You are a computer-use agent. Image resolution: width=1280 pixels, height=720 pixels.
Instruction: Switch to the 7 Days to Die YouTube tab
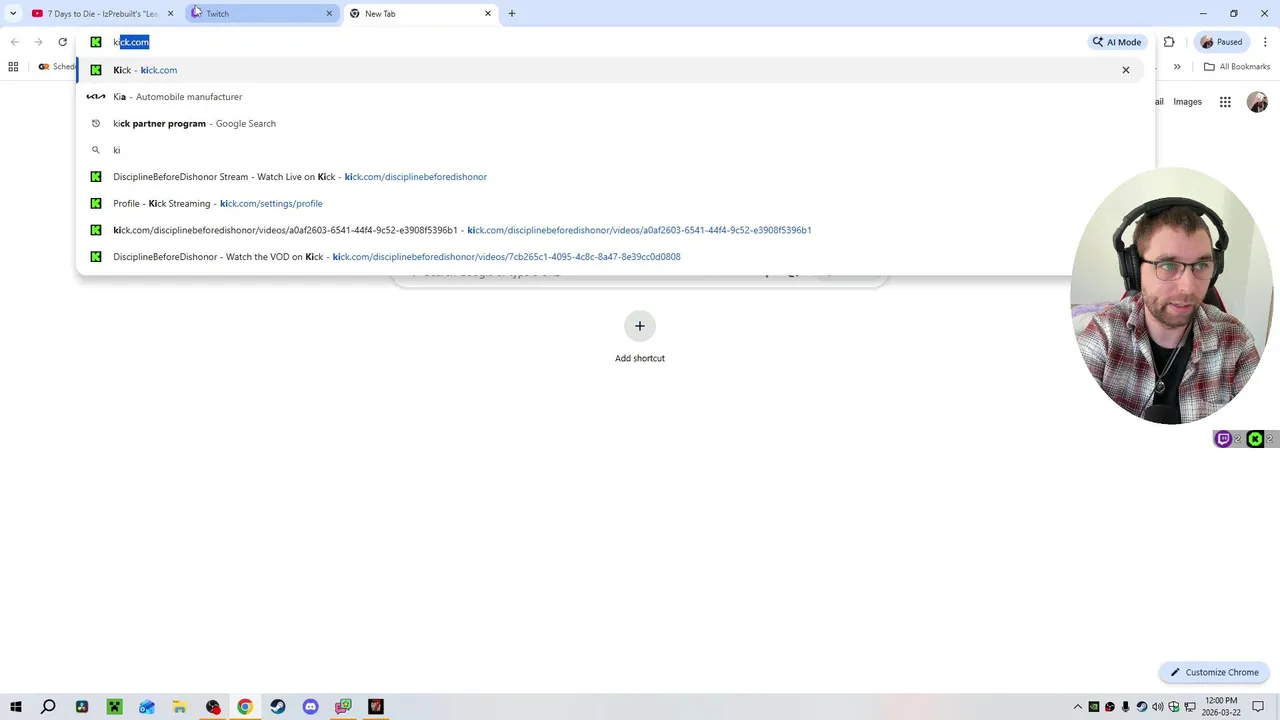point(102,13)
